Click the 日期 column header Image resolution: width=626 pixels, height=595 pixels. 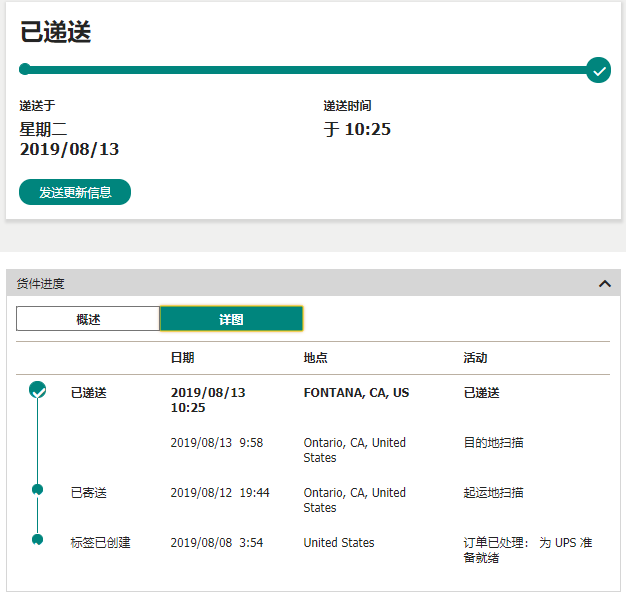(x=182, y=358)
